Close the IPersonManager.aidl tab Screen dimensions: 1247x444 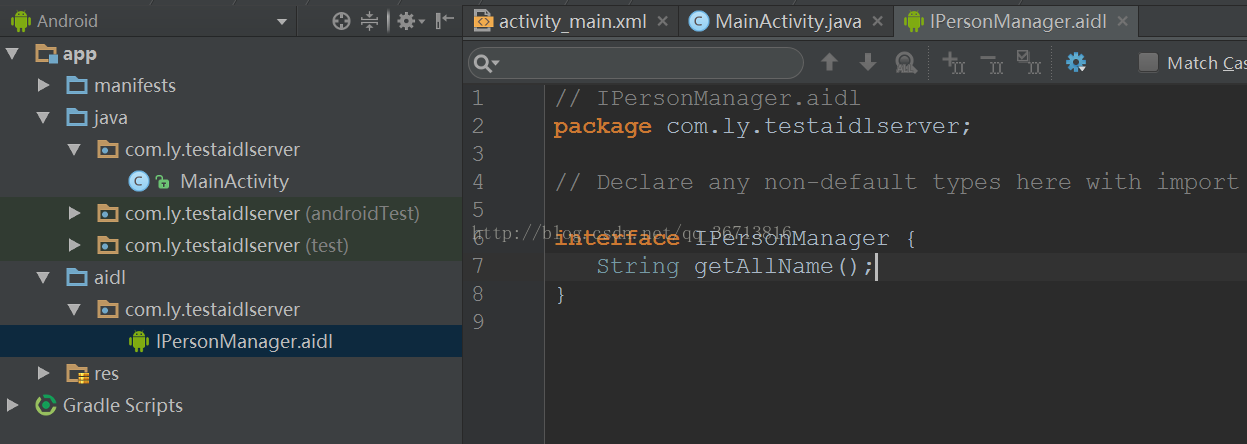point(1122,21)
